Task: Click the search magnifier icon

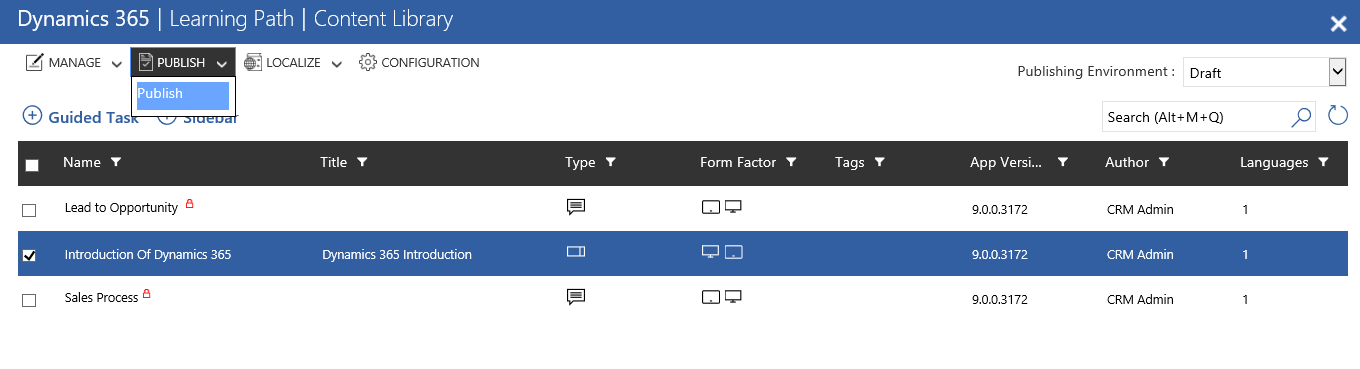Action: coord(1301,117)
